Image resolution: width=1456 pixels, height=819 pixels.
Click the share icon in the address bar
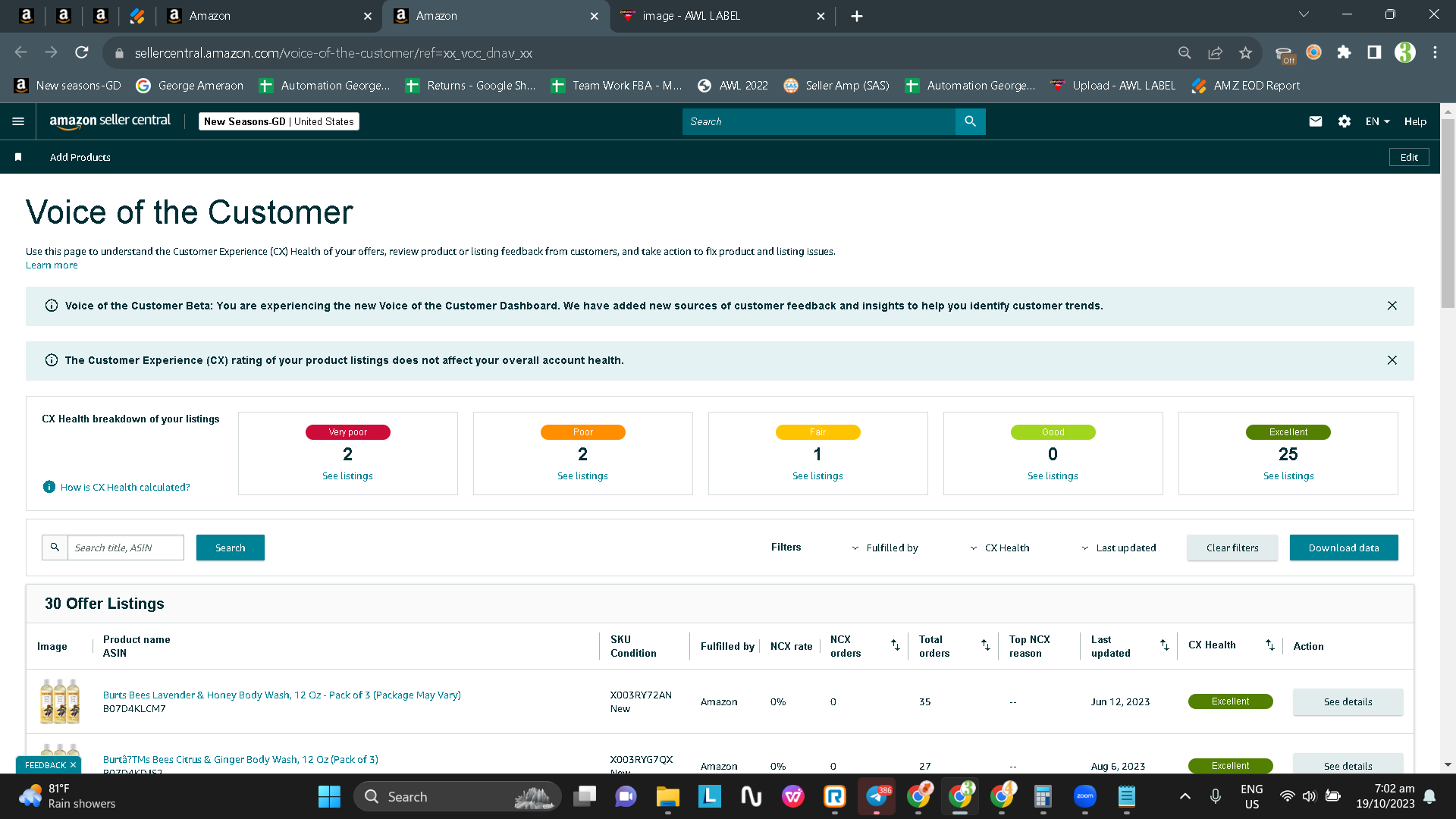[x=1215, y=52]
